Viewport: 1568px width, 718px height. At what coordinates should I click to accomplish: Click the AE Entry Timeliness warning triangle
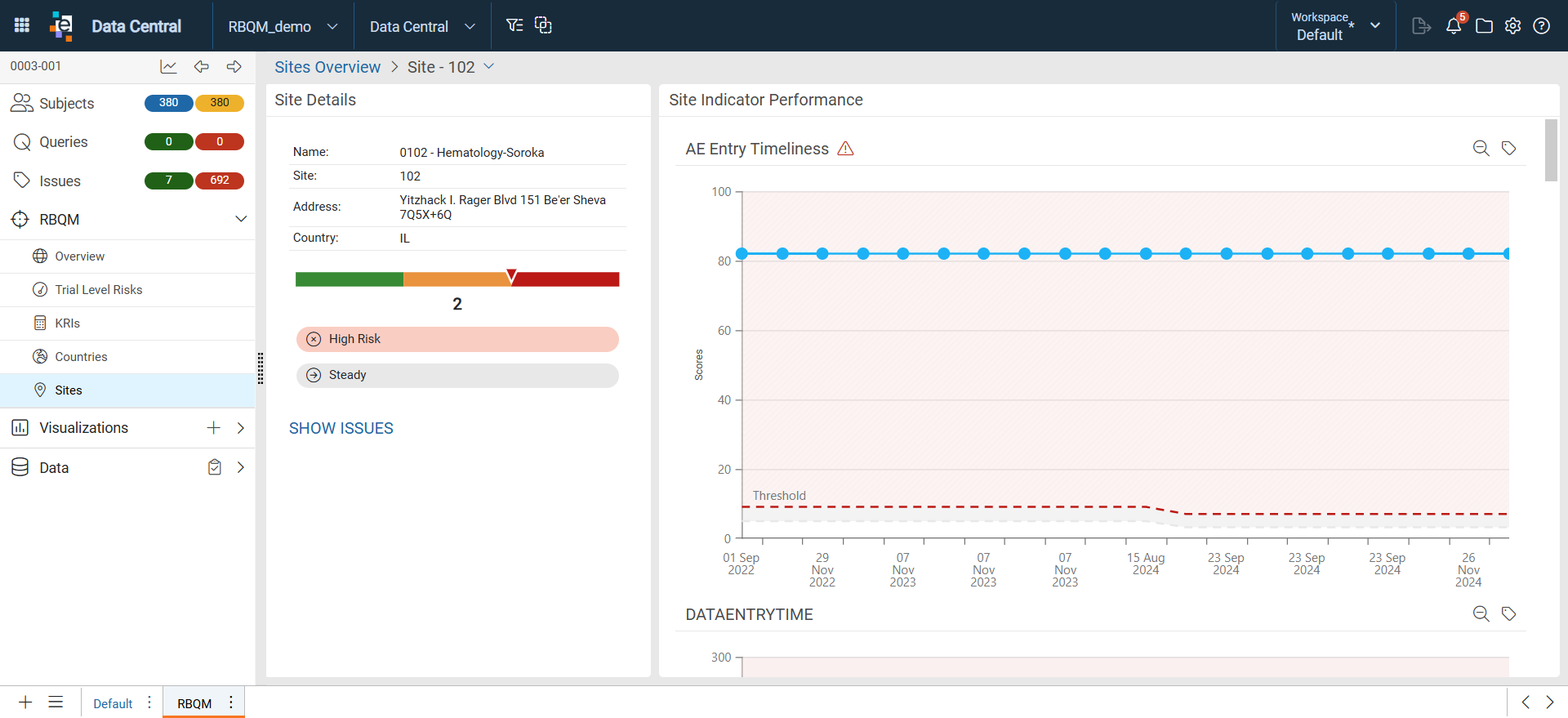click(845, 149)
